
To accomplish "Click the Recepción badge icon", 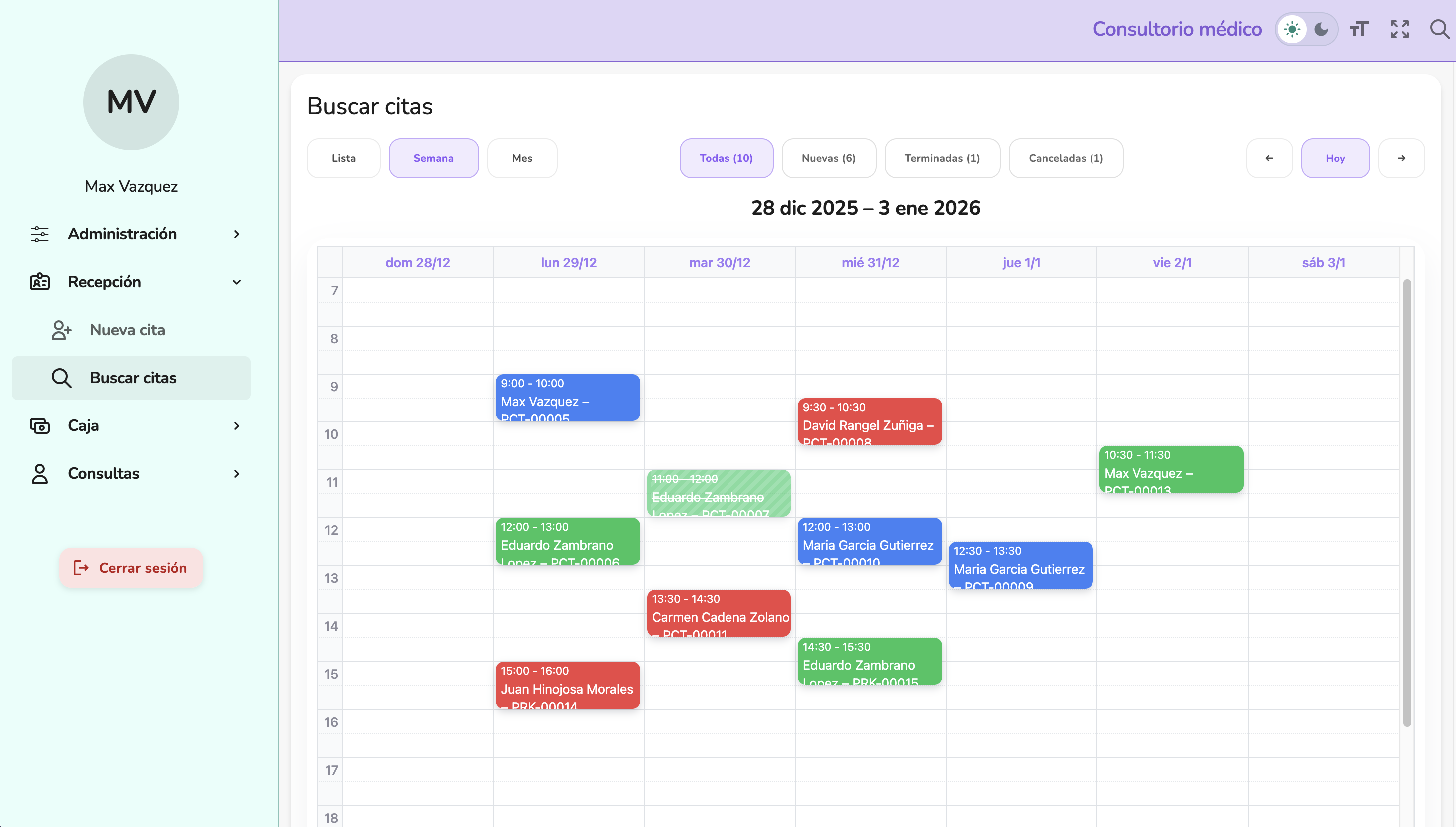I will click(39, 282).
